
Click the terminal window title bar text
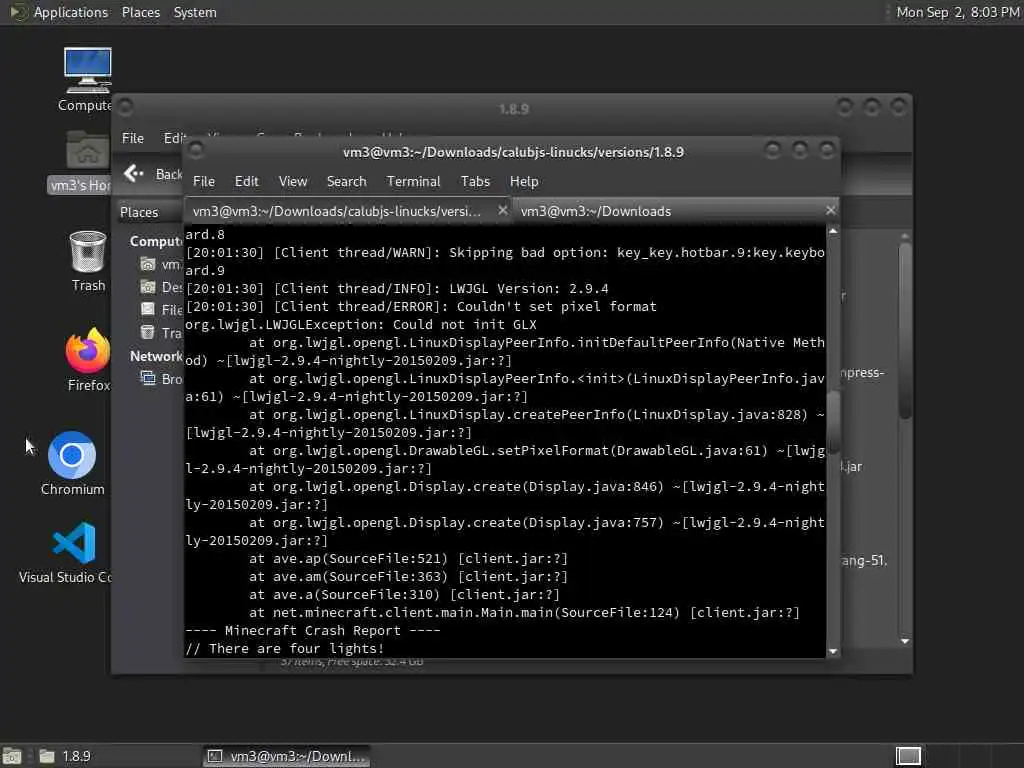click(513, 152)
